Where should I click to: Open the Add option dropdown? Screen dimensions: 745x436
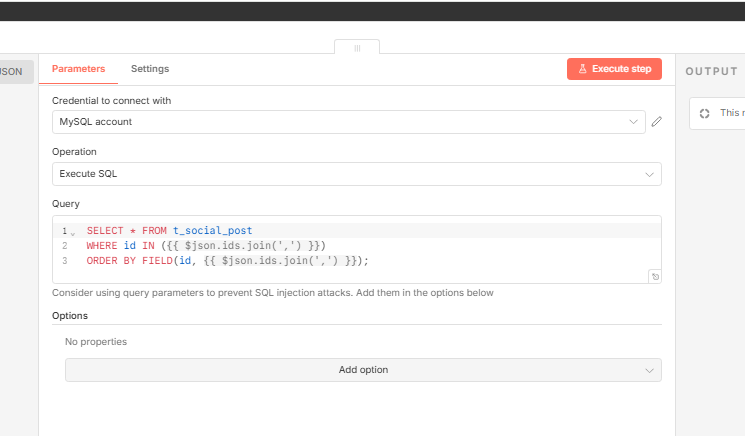pos(362,370)
